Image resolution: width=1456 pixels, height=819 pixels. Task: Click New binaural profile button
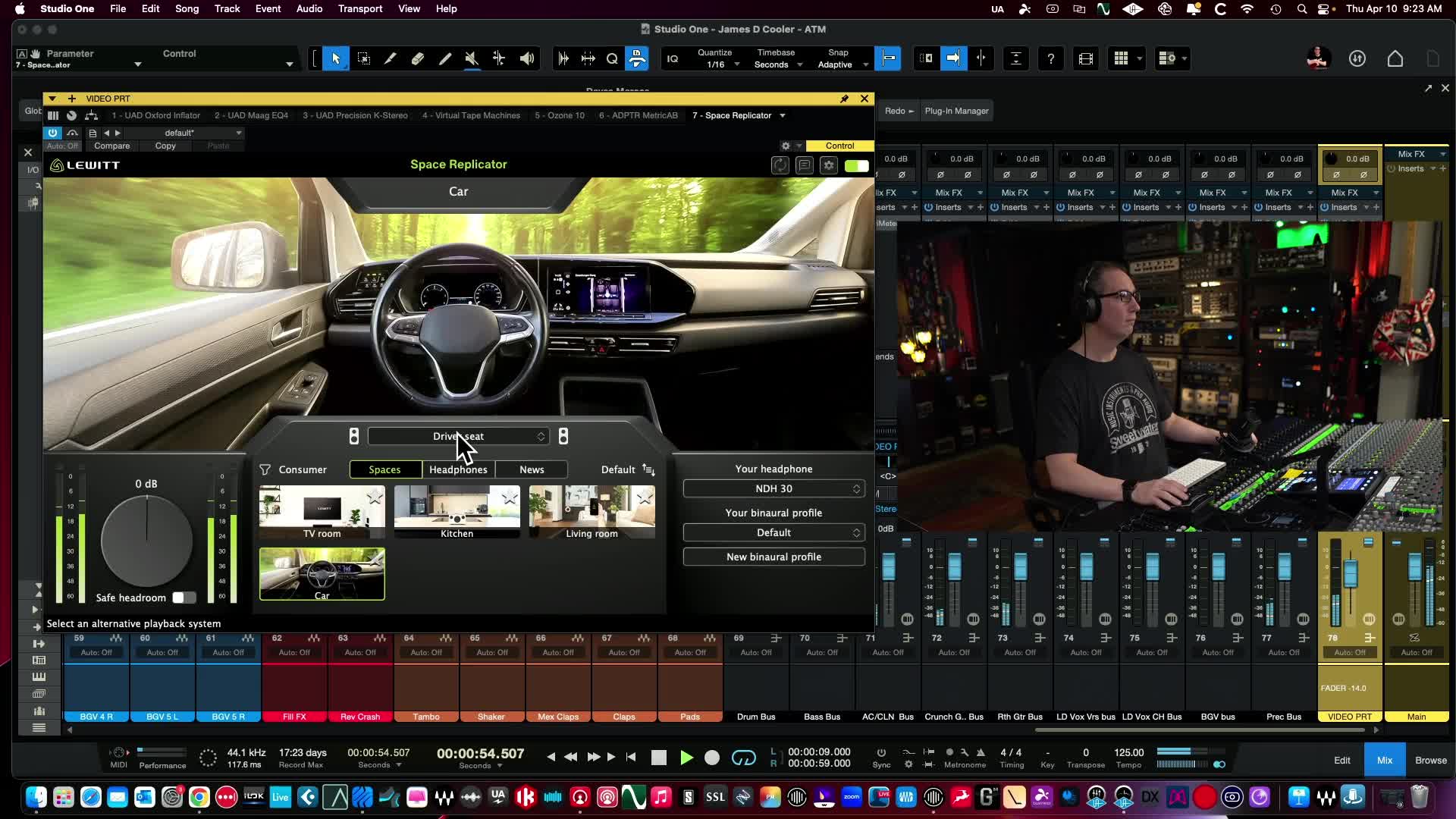[773, 557]
